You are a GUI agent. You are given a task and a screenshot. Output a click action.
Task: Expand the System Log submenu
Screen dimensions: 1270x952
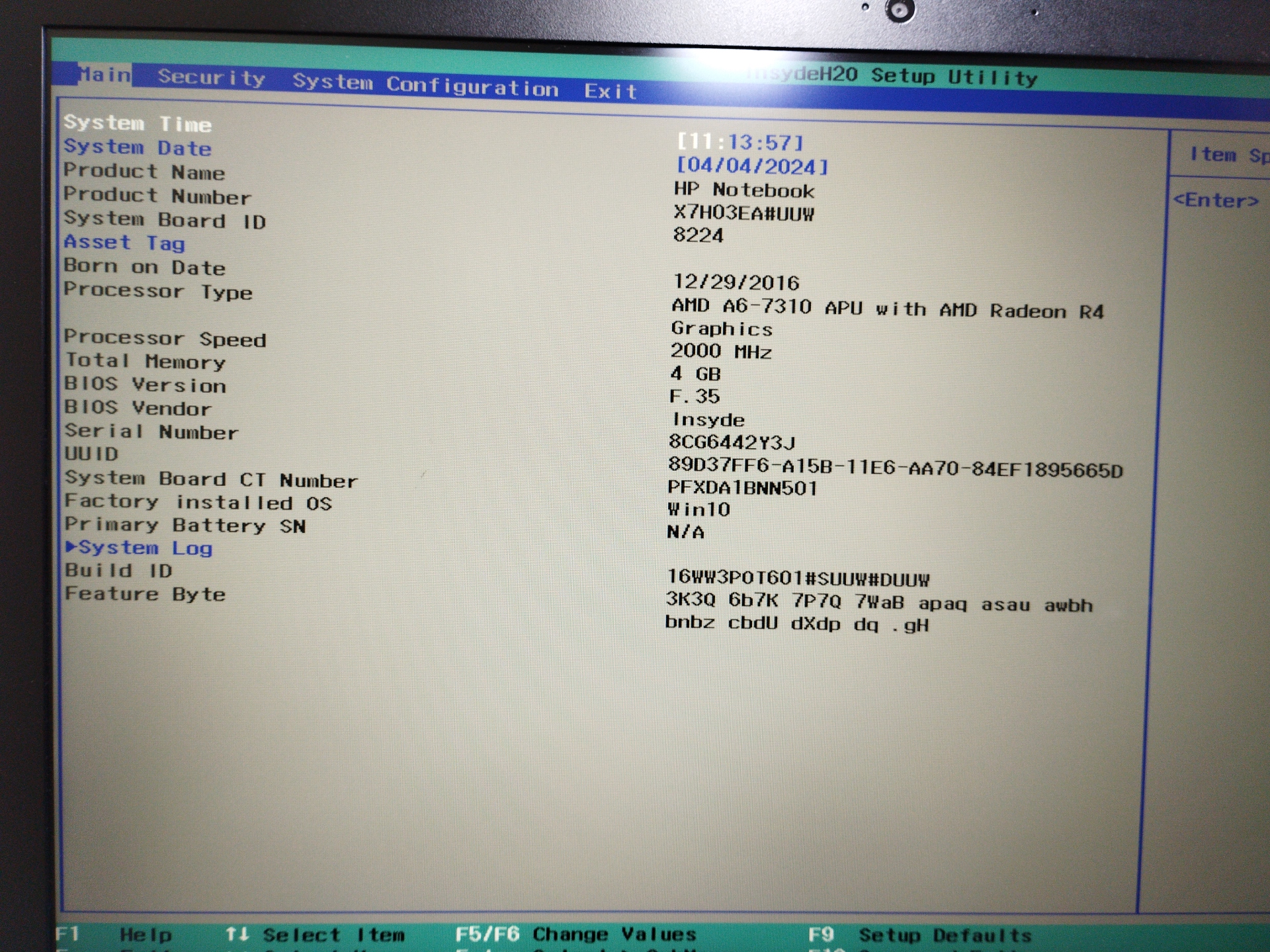click(x=139, y=548)
